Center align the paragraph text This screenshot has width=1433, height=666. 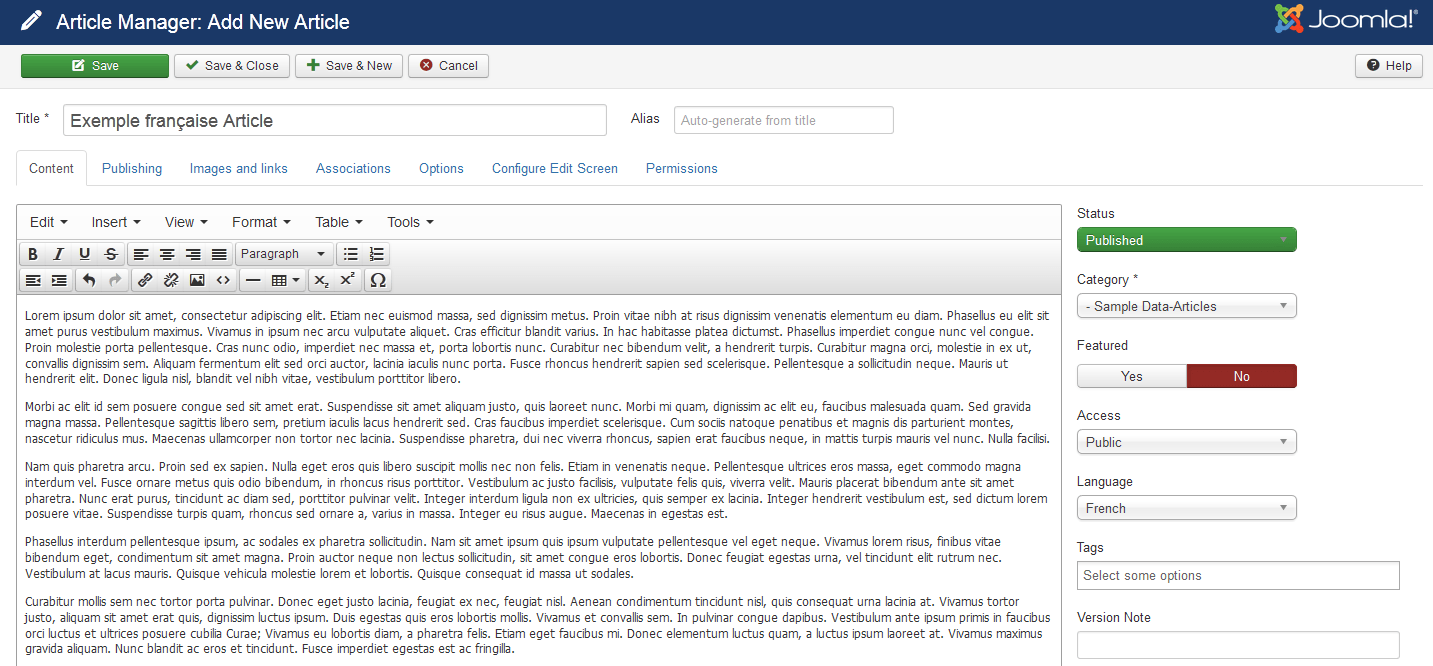point(167,254)
